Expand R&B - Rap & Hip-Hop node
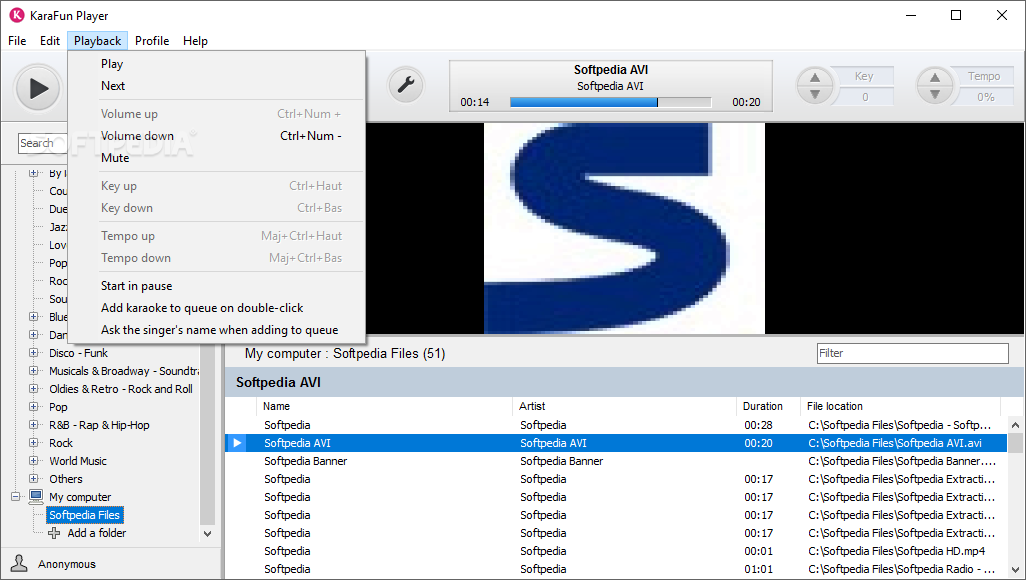The image size is (1026, 580). (x=33, y=425)
